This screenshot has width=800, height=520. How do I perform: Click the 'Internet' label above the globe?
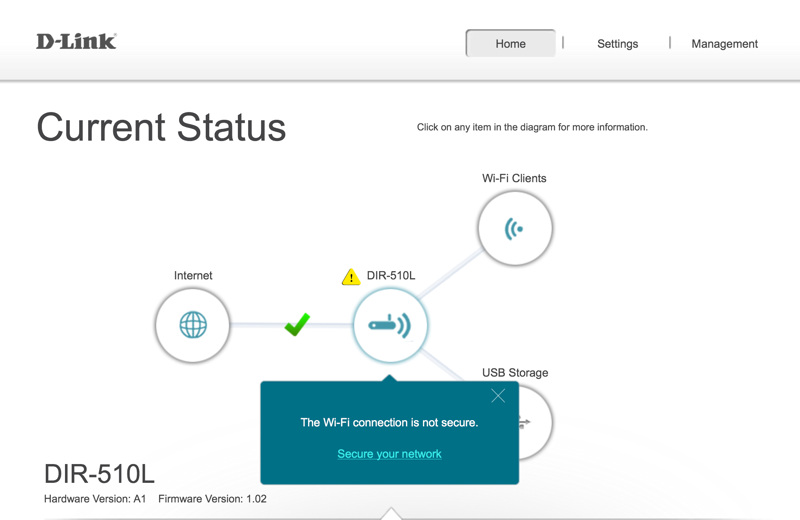click(x=193, y=276)
